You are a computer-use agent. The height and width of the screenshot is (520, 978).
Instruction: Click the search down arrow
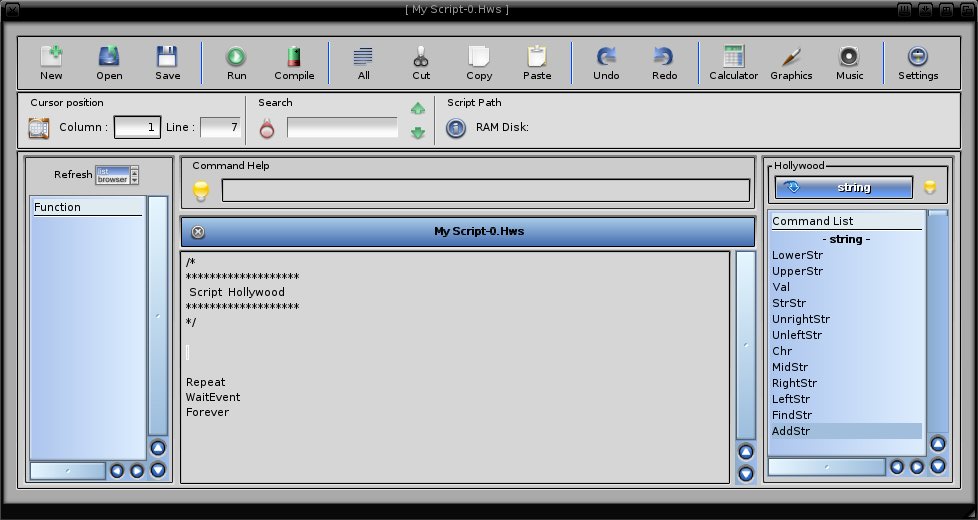tap(418, 132)
